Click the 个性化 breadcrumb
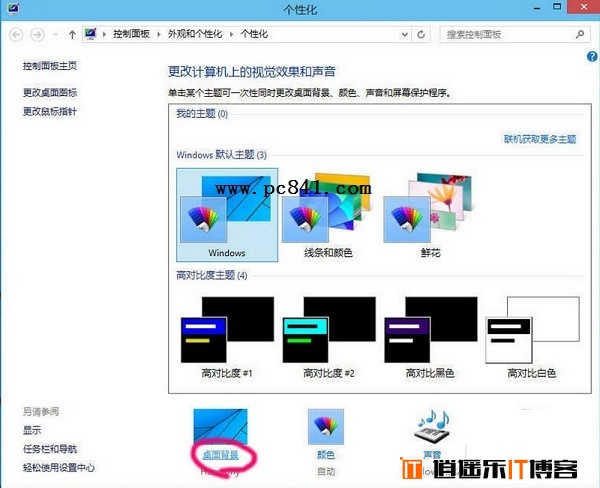This screenshot has width=600, height=488. (254, 34)
